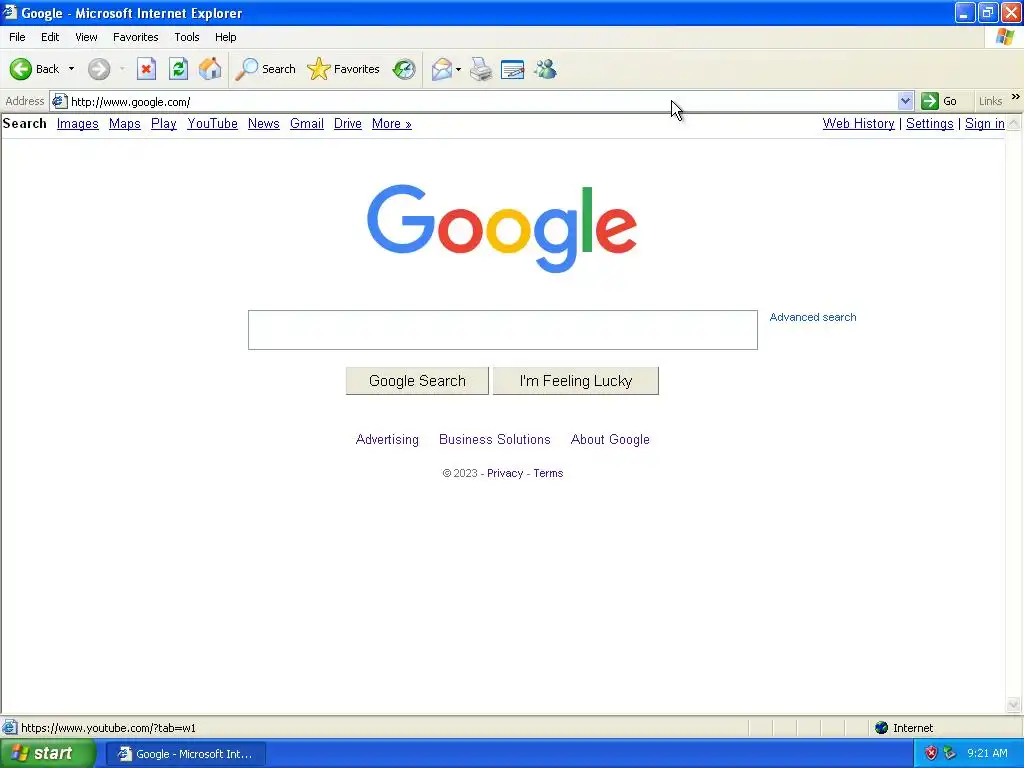1024x768 pixels.
Task: Select the Google - Microsoft Internet Explorer taskbar button
Action: pyautogui.click(x=186, y=754)
